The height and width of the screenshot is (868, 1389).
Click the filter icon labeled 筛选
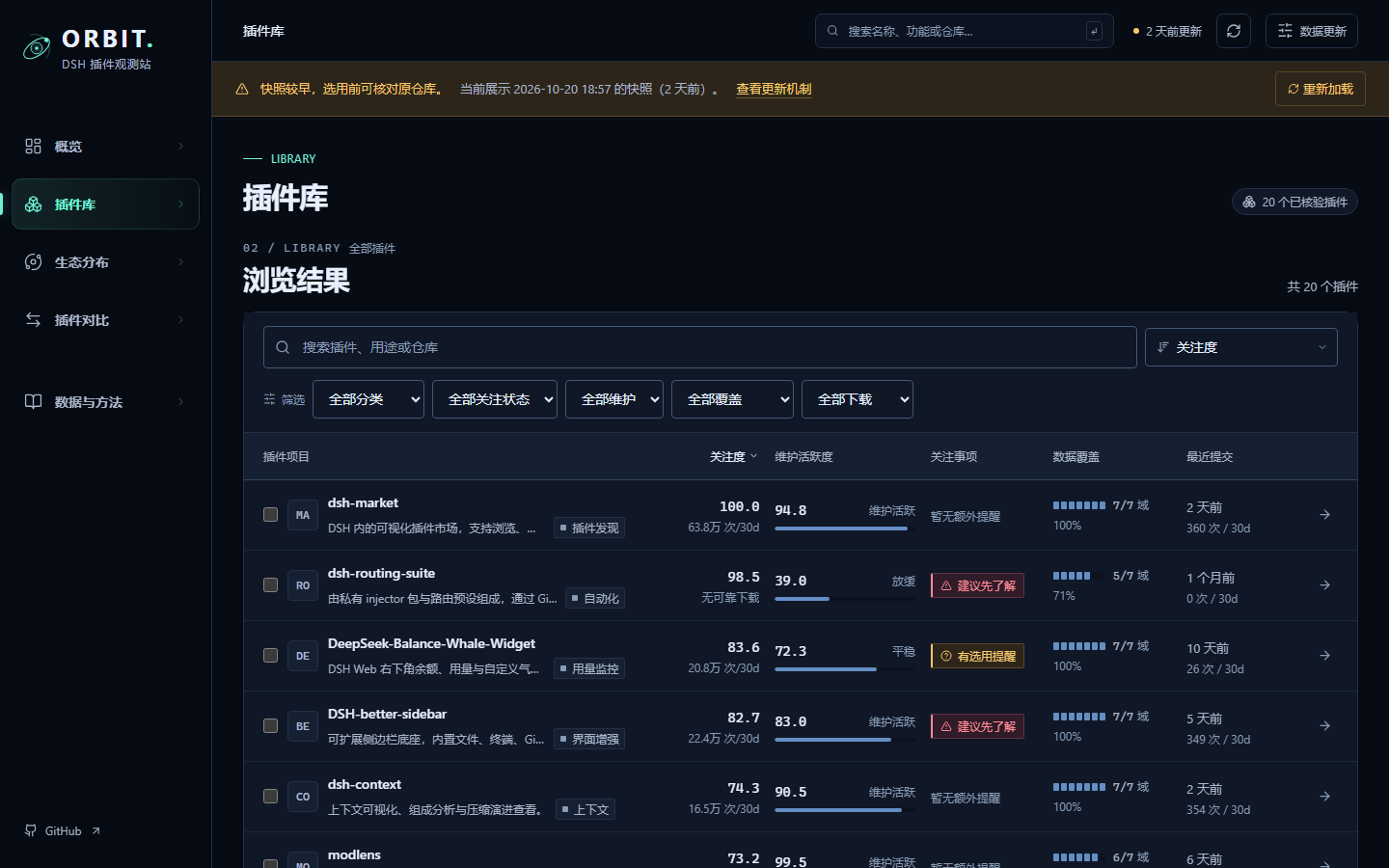tap(270, 399)
